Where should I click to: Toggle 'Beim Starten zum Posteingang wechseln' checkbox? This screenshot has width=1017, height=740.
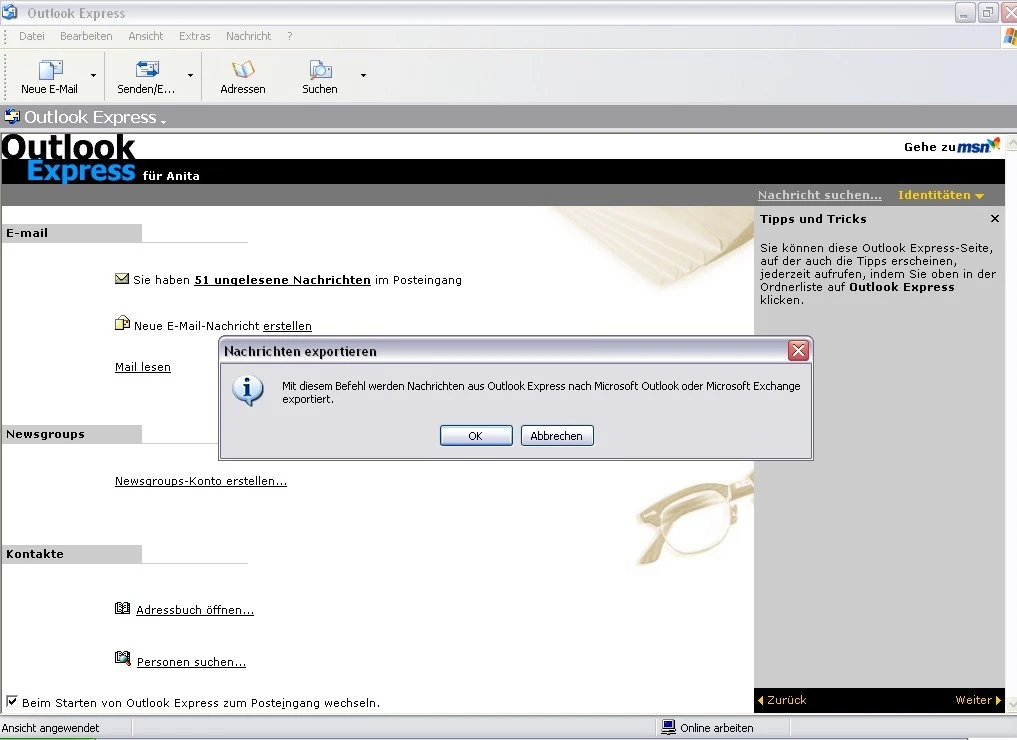pyautogui.click(x=12, y=701)
